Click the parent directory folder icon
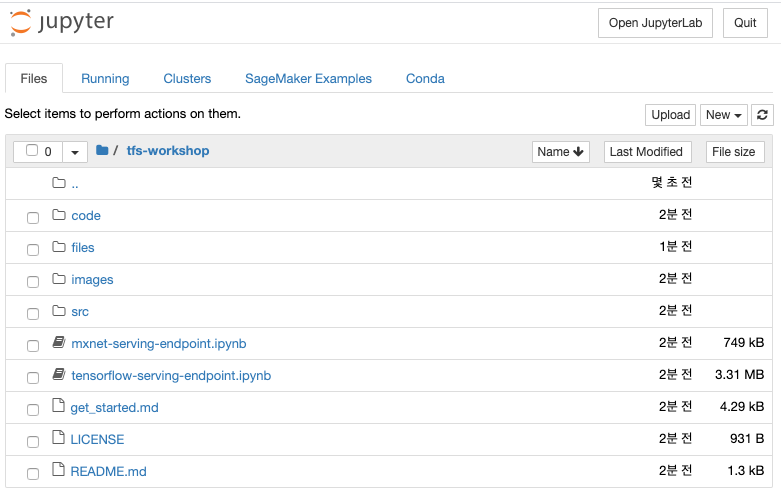The height and width of the screenshot is (496, 781). tap(59, 183)
